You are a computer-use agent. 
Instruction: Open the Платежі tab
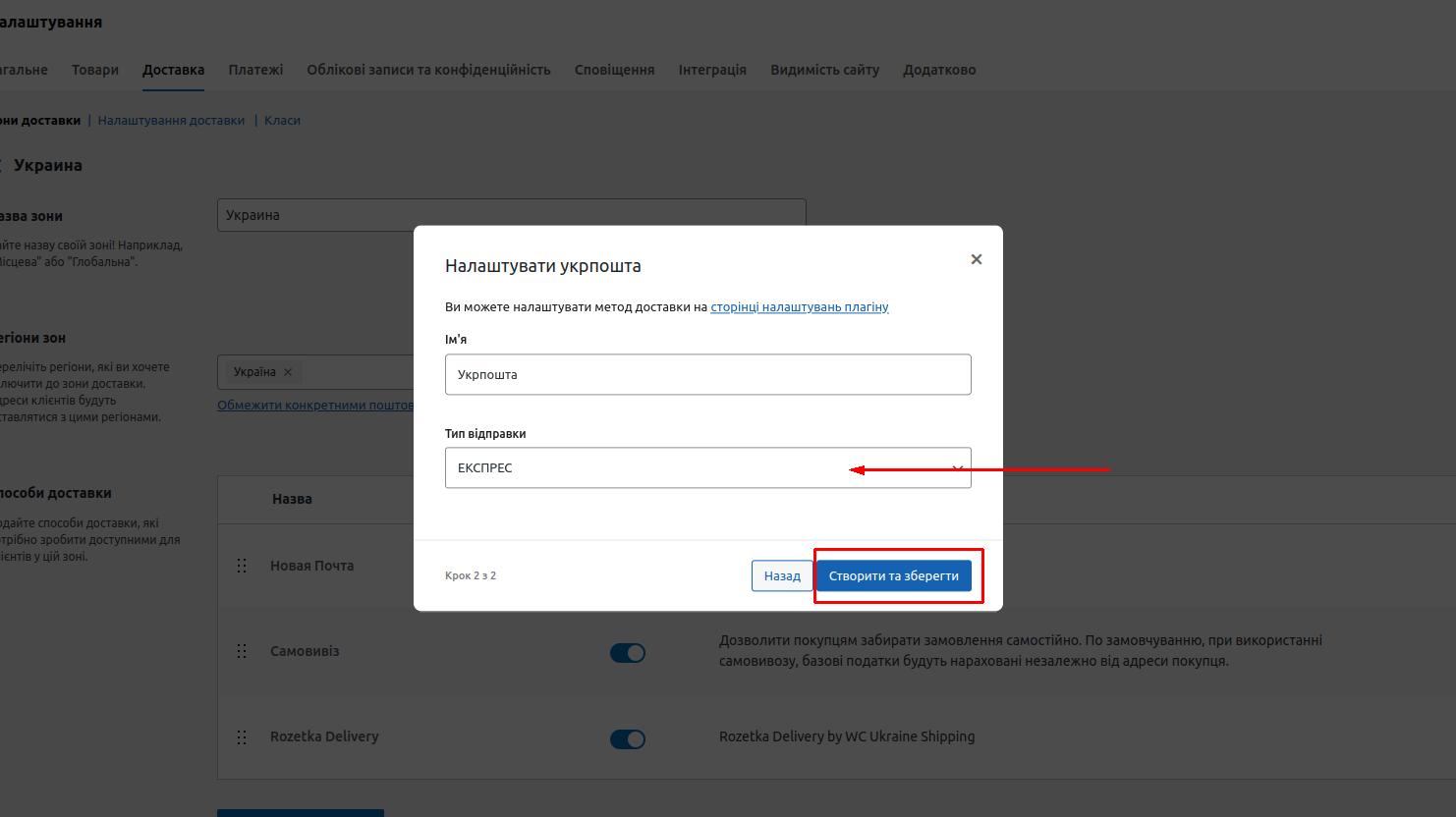(255, 70)
